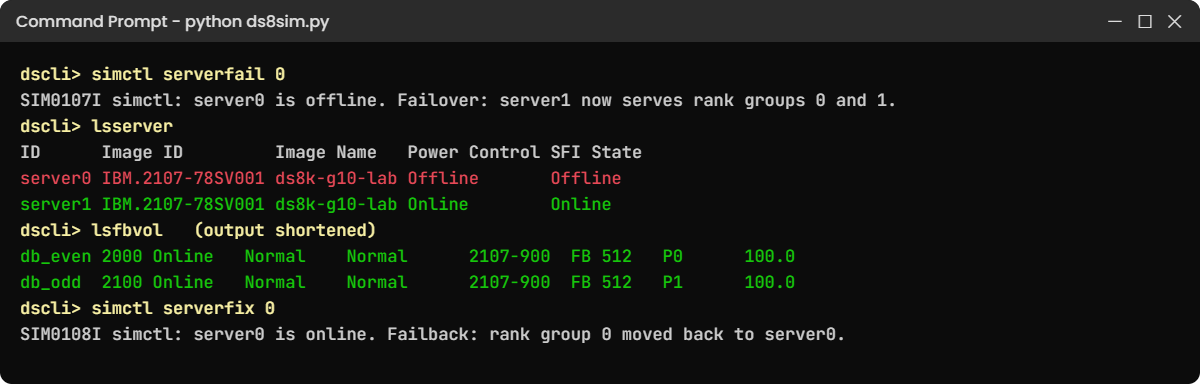This screenshot has height=384, width=1200.
Task: Click '2107-900' in the db_odd row
Action: 509,283
